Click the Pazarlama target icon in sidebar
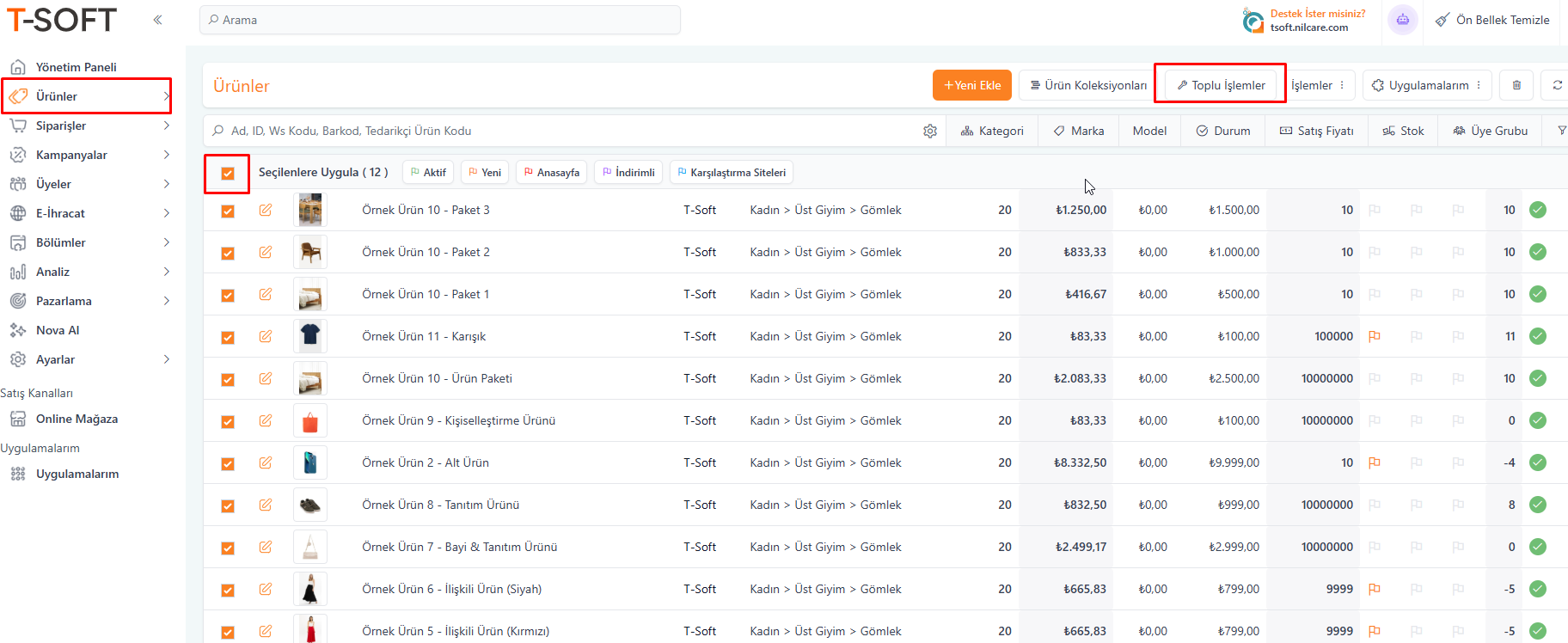Viewport: 1568px width, 643px height. [18, 301]
